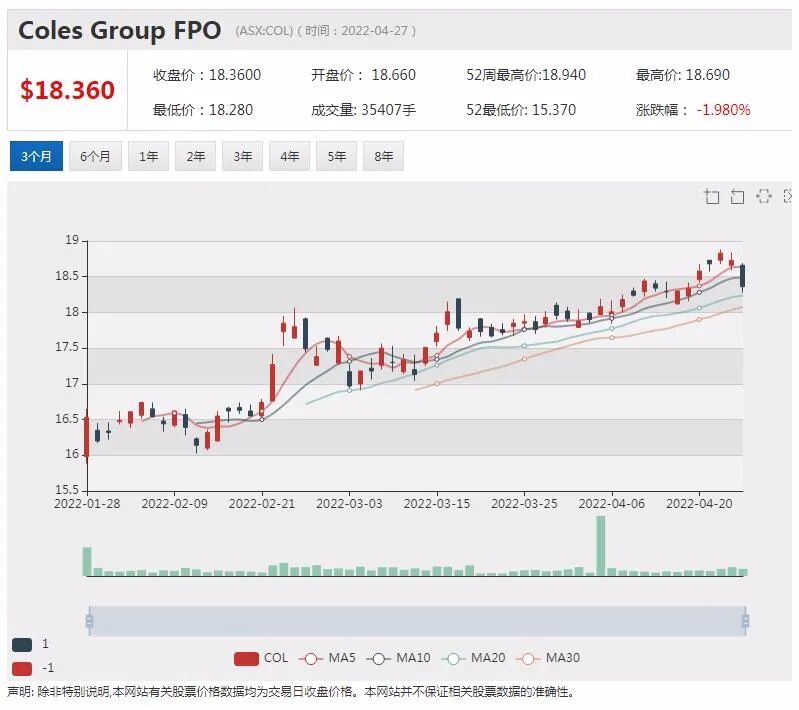This screenshot has width=799, height=710.
Task: Switch chart to 1年 range
Action: point(148,156)
